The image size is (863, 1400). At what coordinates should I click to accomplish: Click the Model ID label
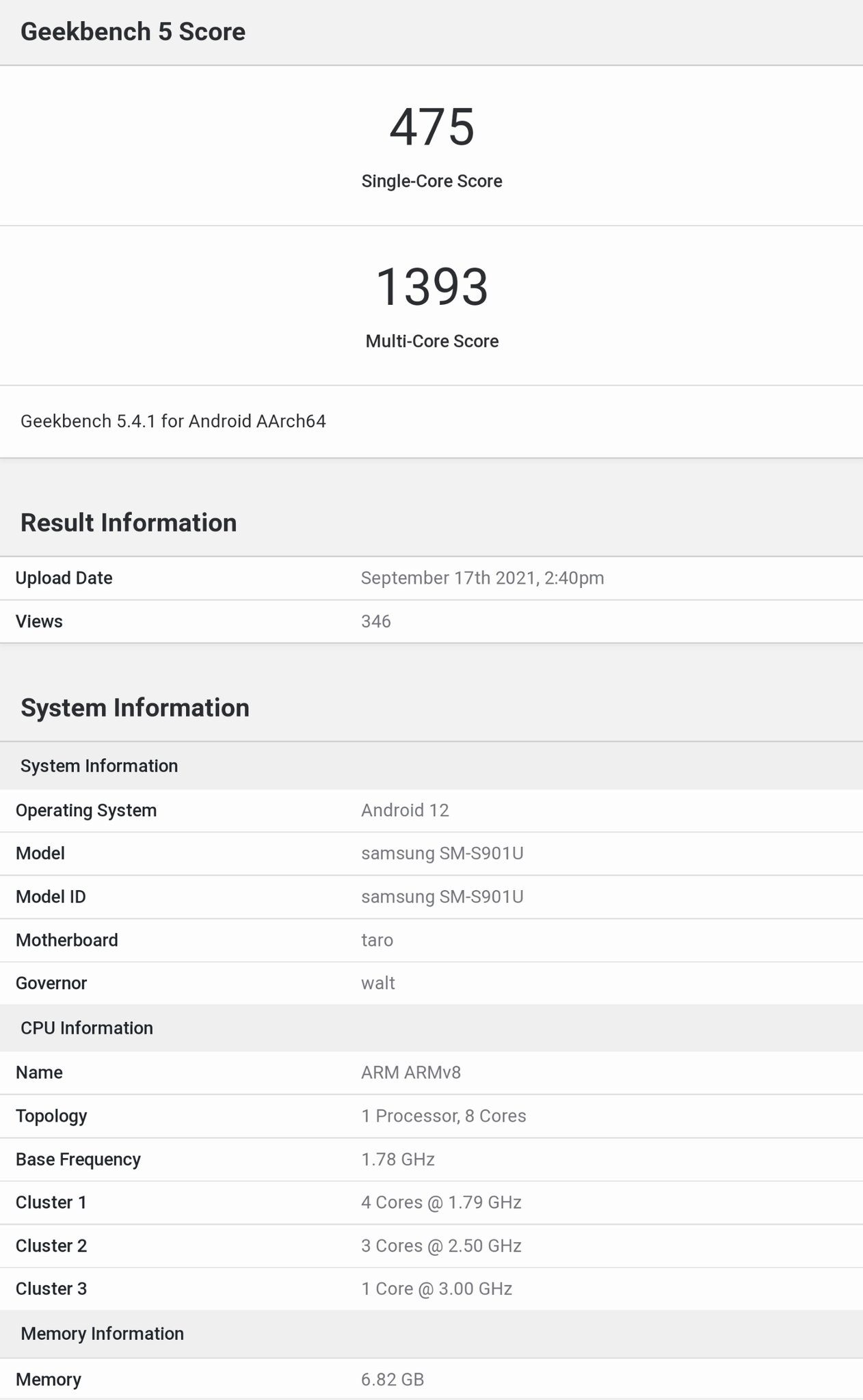[x=51, y=897]
